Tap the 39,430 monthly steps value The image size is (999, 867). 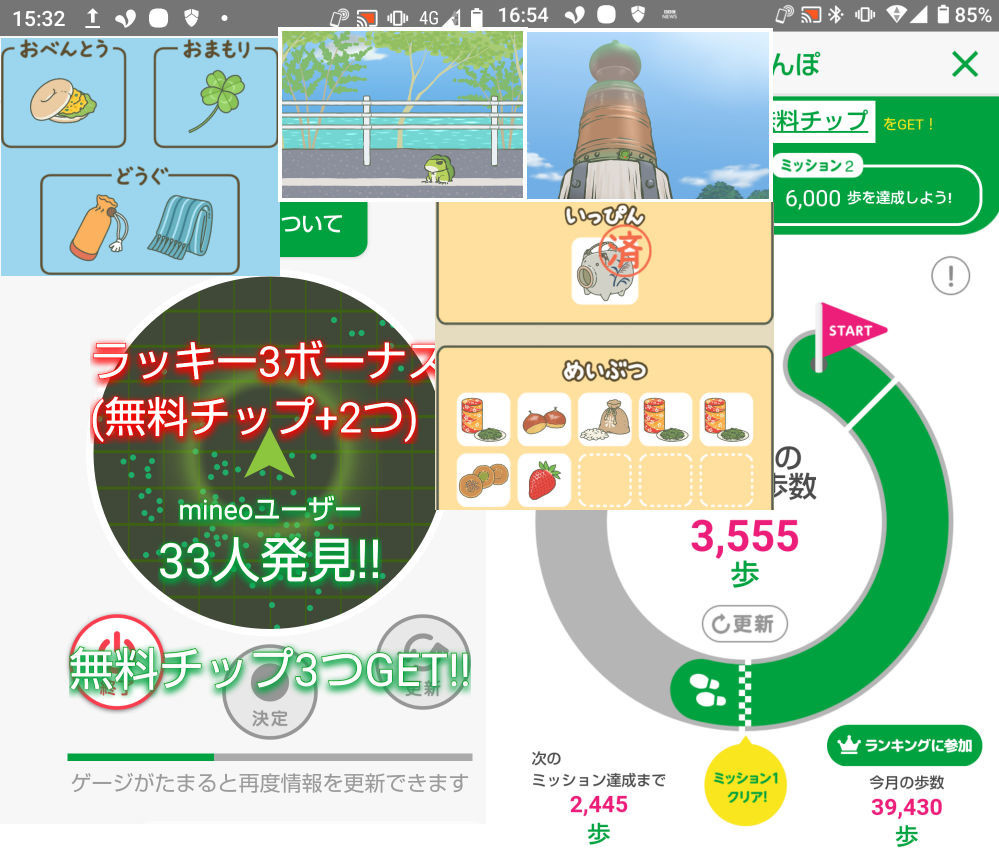coord(906,807)
